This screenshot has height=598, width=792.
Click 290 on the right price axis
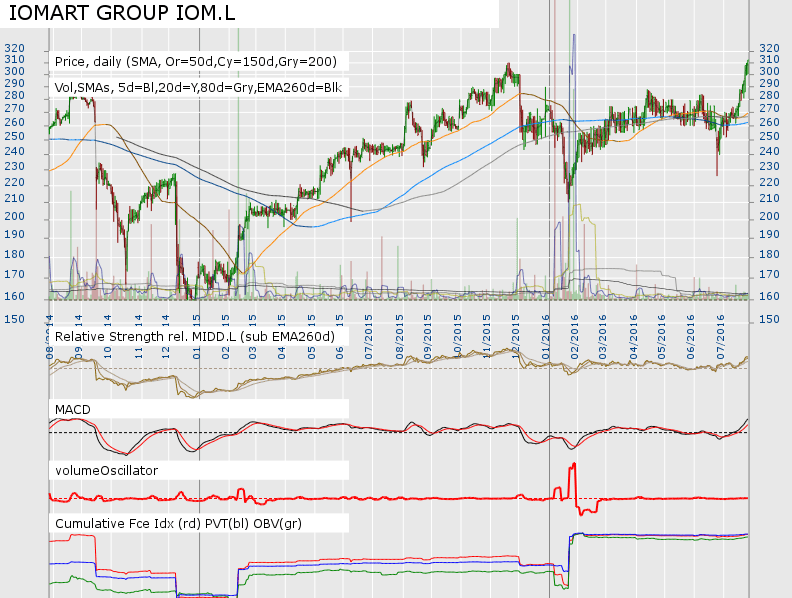(x=769, y=83)
